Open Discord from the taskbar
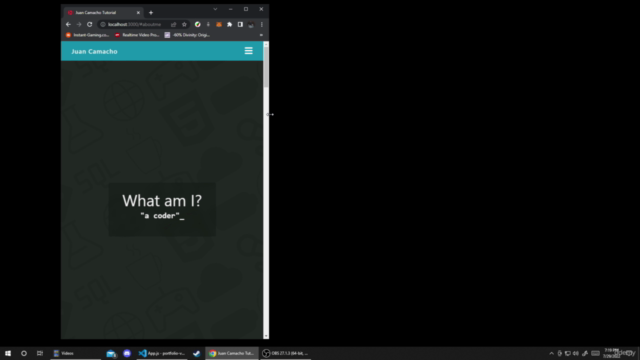Image resolution: width=640 pixels, height=360 pixels. tap(127, 353)
